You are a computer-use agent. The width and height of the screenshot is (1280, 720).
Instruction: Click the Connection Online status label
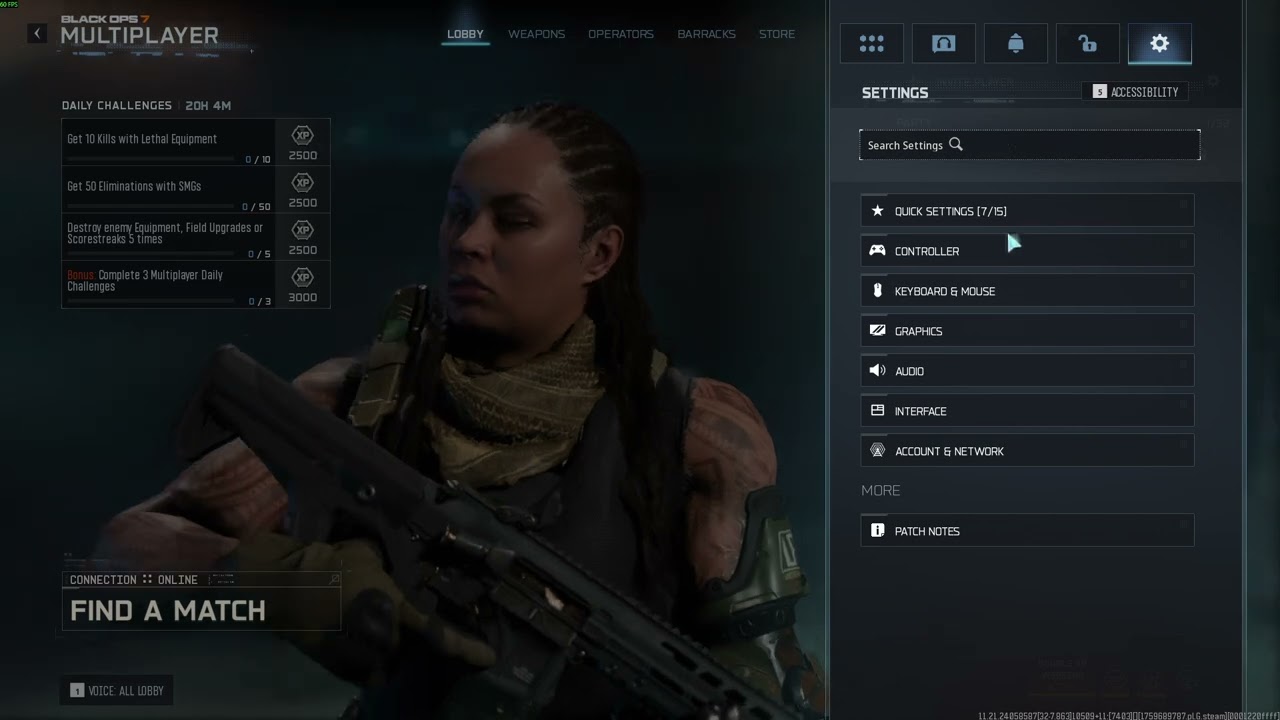[134, 580]
